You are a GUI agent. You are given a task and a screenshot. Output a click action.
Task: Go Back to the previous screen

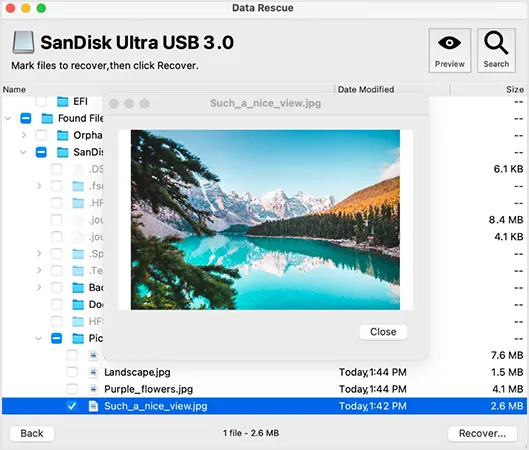point(32,433)
